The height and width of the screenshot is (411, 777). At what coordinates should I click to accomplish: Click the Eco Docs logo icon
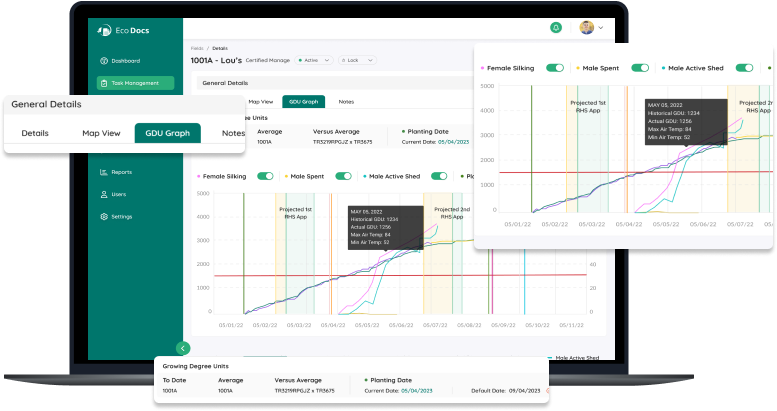tap(104, 31)
